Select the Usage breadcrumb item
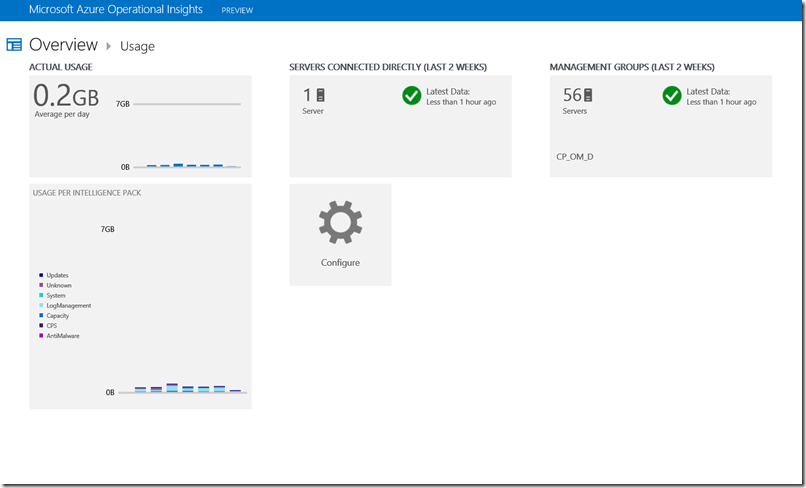 137,46
